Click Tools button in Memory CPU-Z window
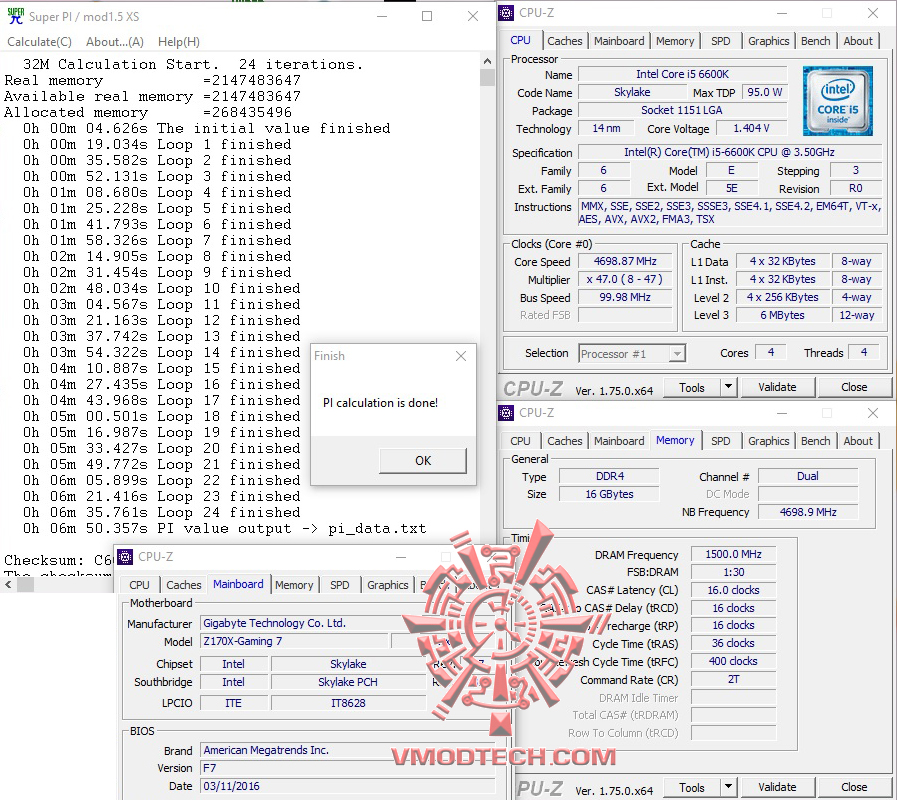Viewport: 897px width, 800px height. 691,787
